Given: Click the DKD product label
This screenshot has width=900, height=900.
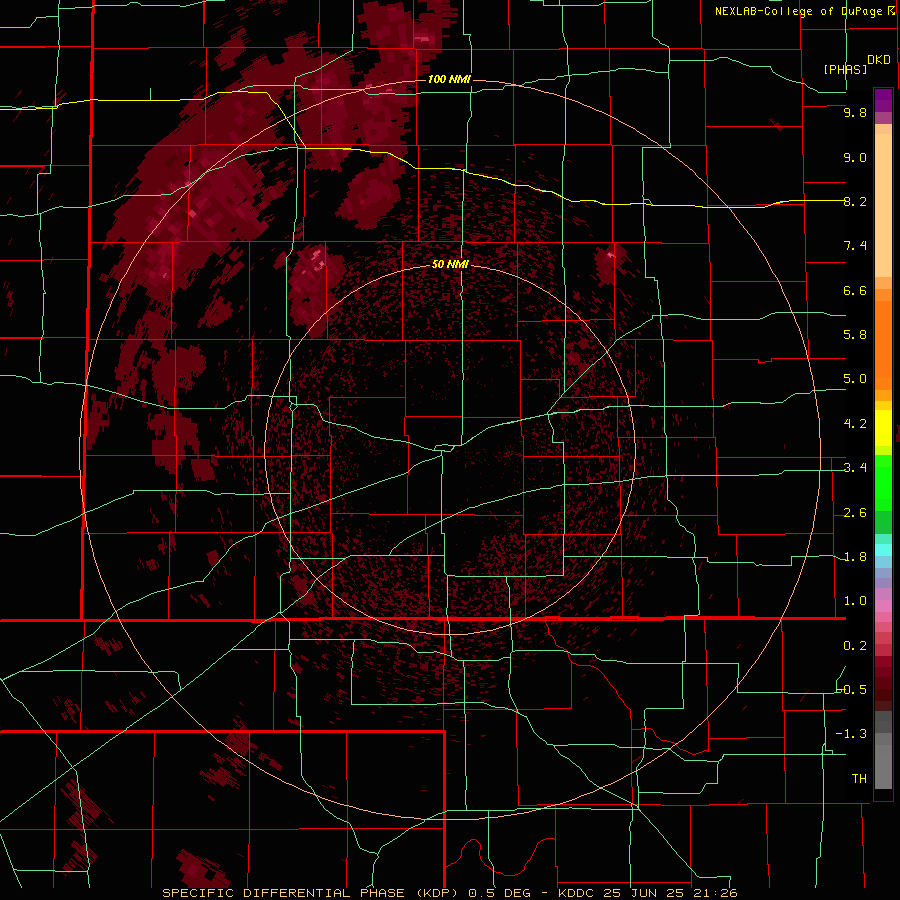Looking at the screenshot, I should coord(878,59).
